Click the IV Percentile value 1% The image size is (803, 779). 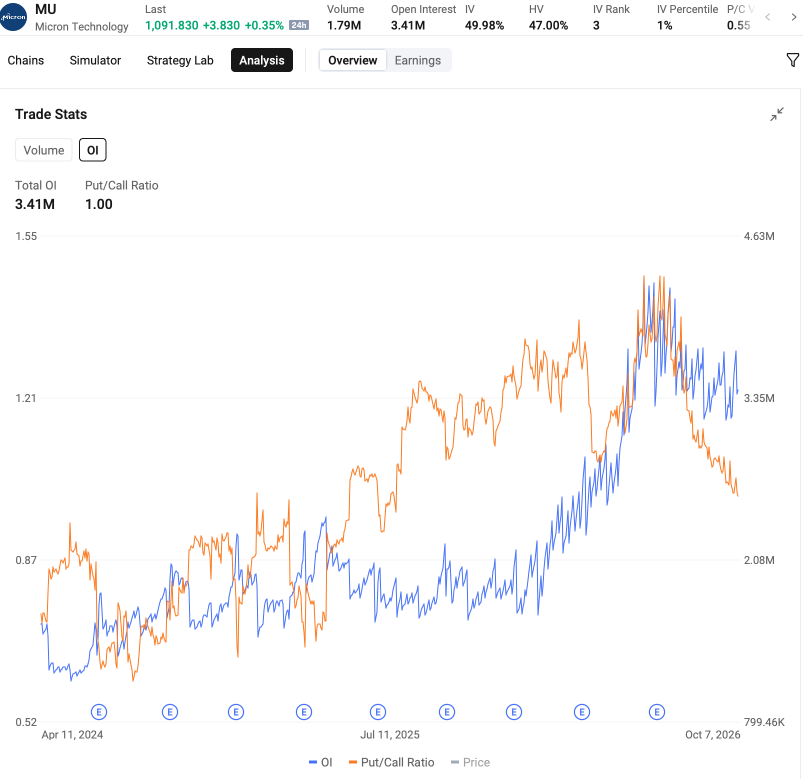(665, 26)
